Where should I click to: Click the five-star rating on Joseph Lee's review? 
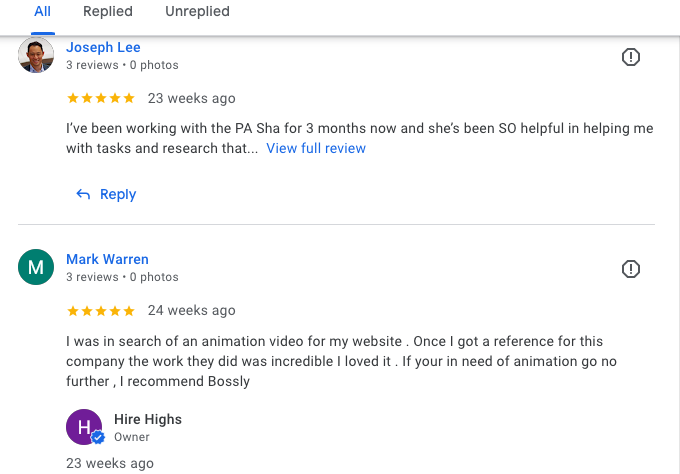pos(100,98)
